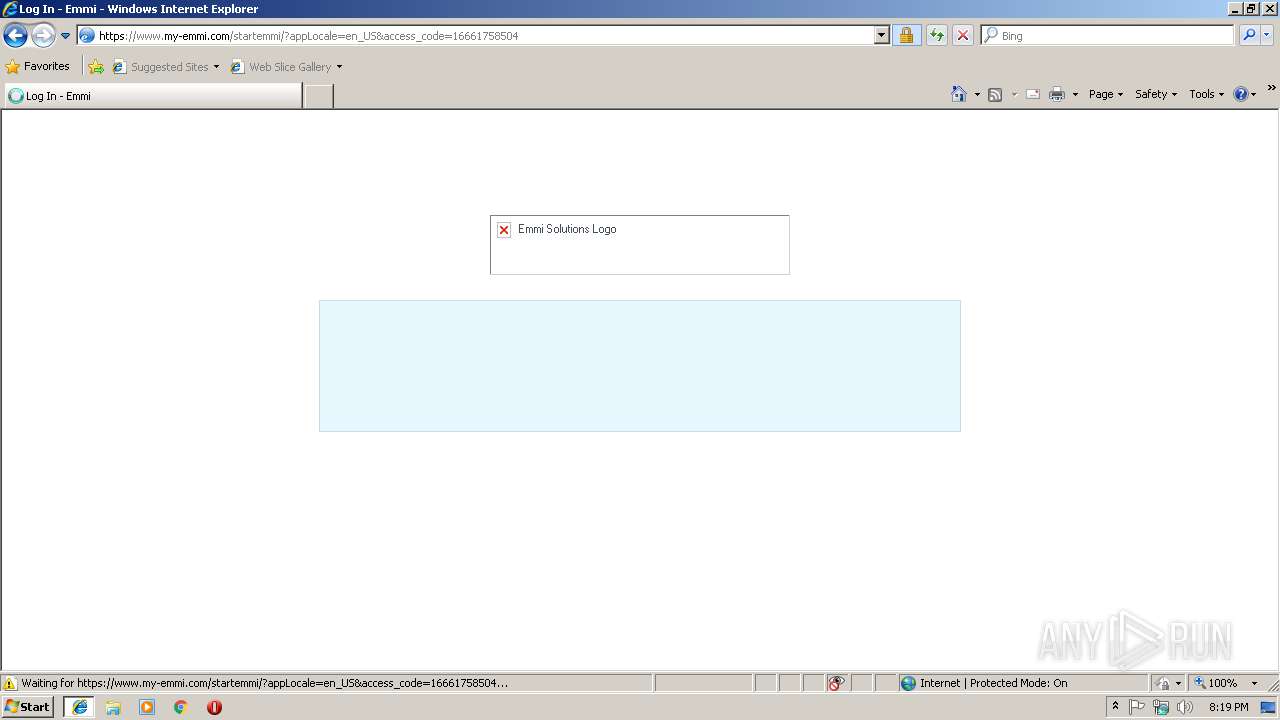The height and width of the screenshot is (720, 1280).
Task: Click Internet Explorer taskbar icon
Action: click(x=80, y=707)
